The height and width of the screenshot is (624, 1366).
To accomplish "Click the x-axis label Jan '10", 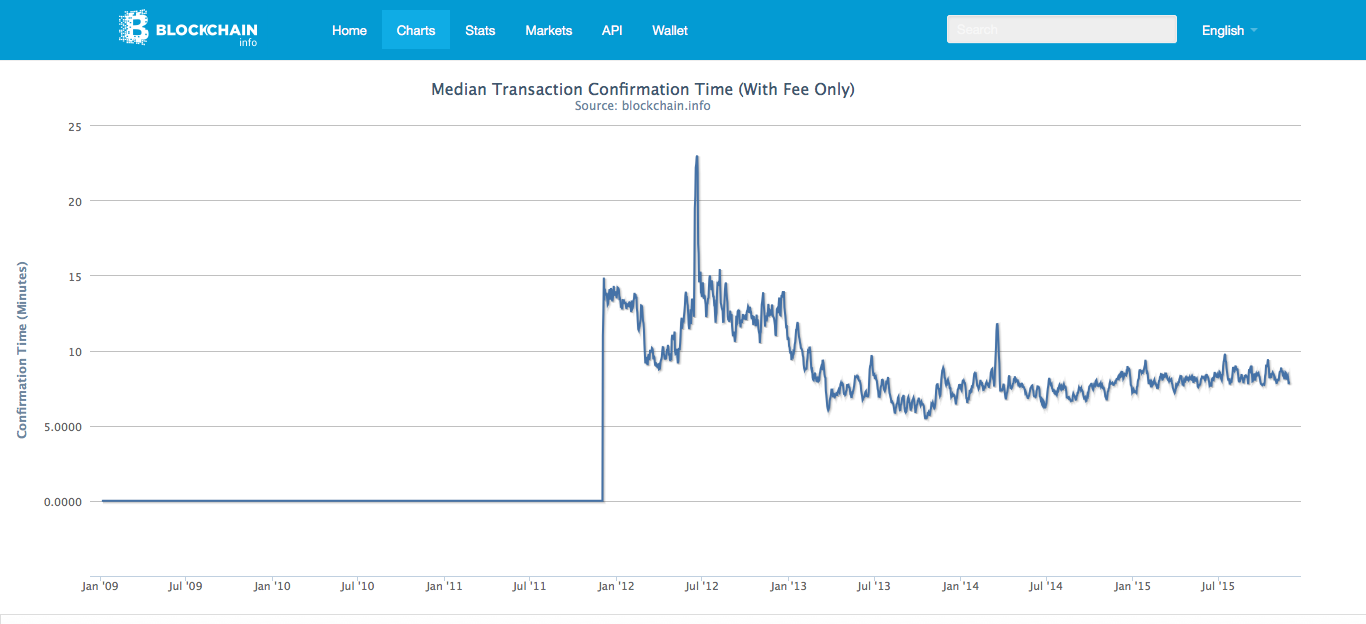I will [x=272, y=586].
